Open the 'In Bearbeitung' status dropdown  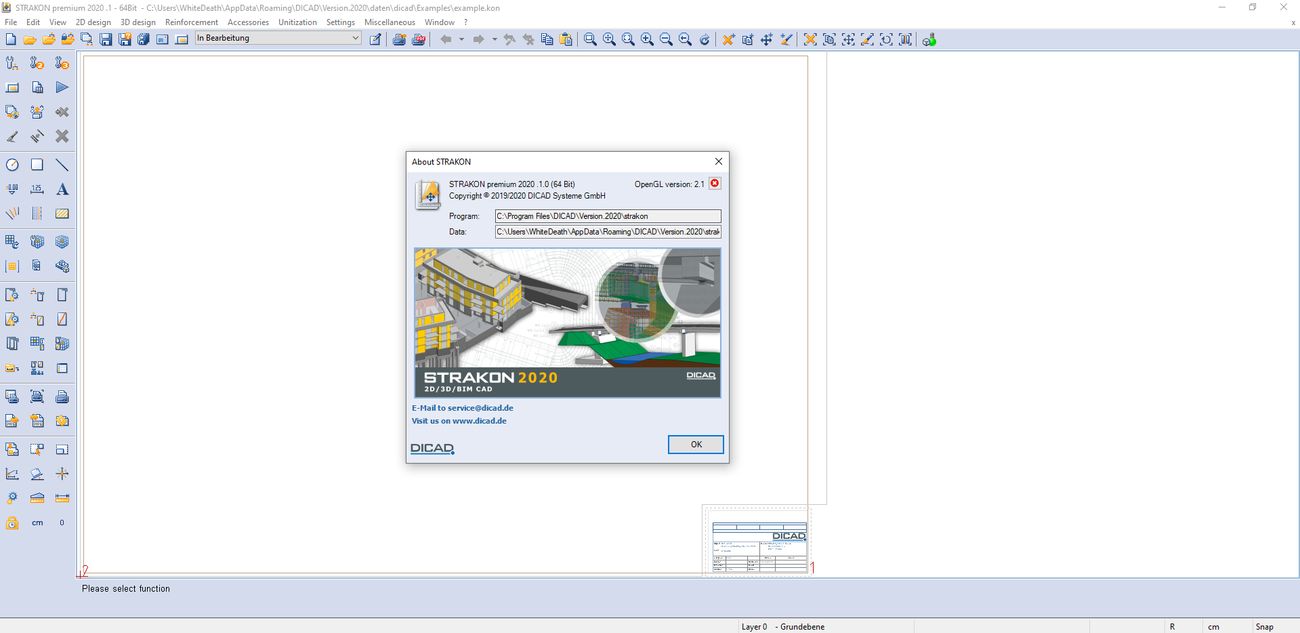coord(278,38)
